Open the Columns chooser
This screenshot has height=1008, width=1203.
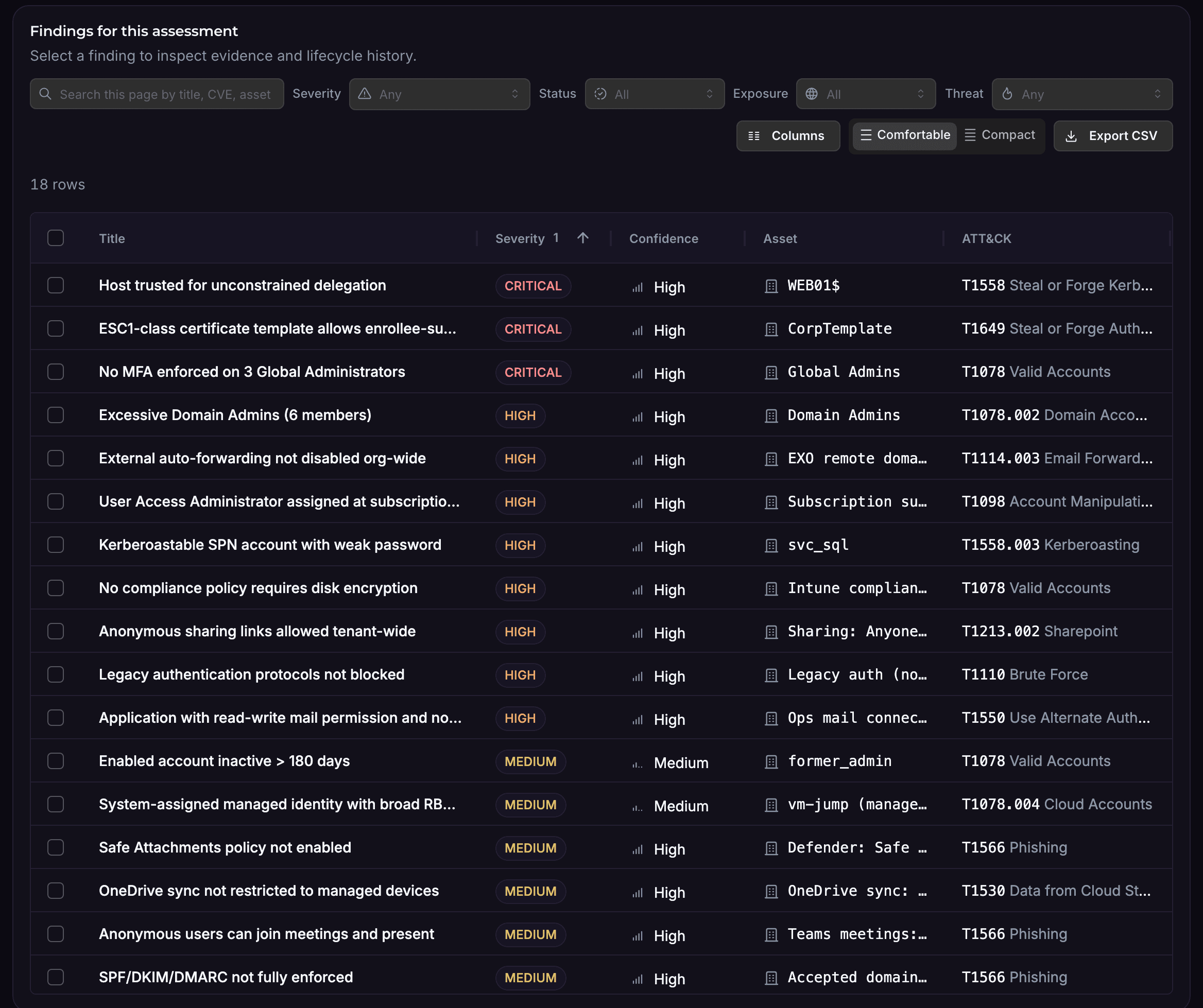point(788,136)
